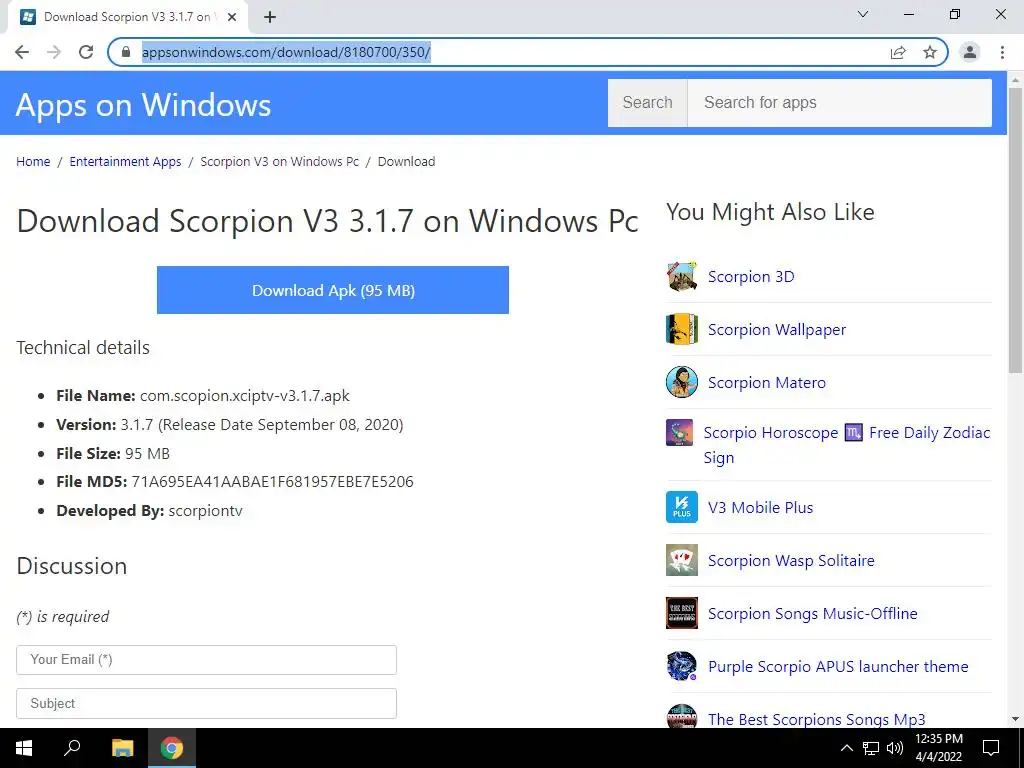Viewport: 1024px width, 768px height.
Task: Select file name com.scopion.xciptv-v3.1.7.apk
Action: tap(245, 395)
